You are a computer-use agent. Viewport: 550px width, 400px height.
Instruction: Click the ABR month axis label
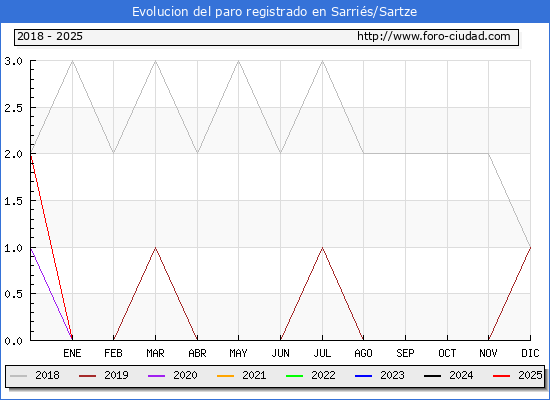197,353
